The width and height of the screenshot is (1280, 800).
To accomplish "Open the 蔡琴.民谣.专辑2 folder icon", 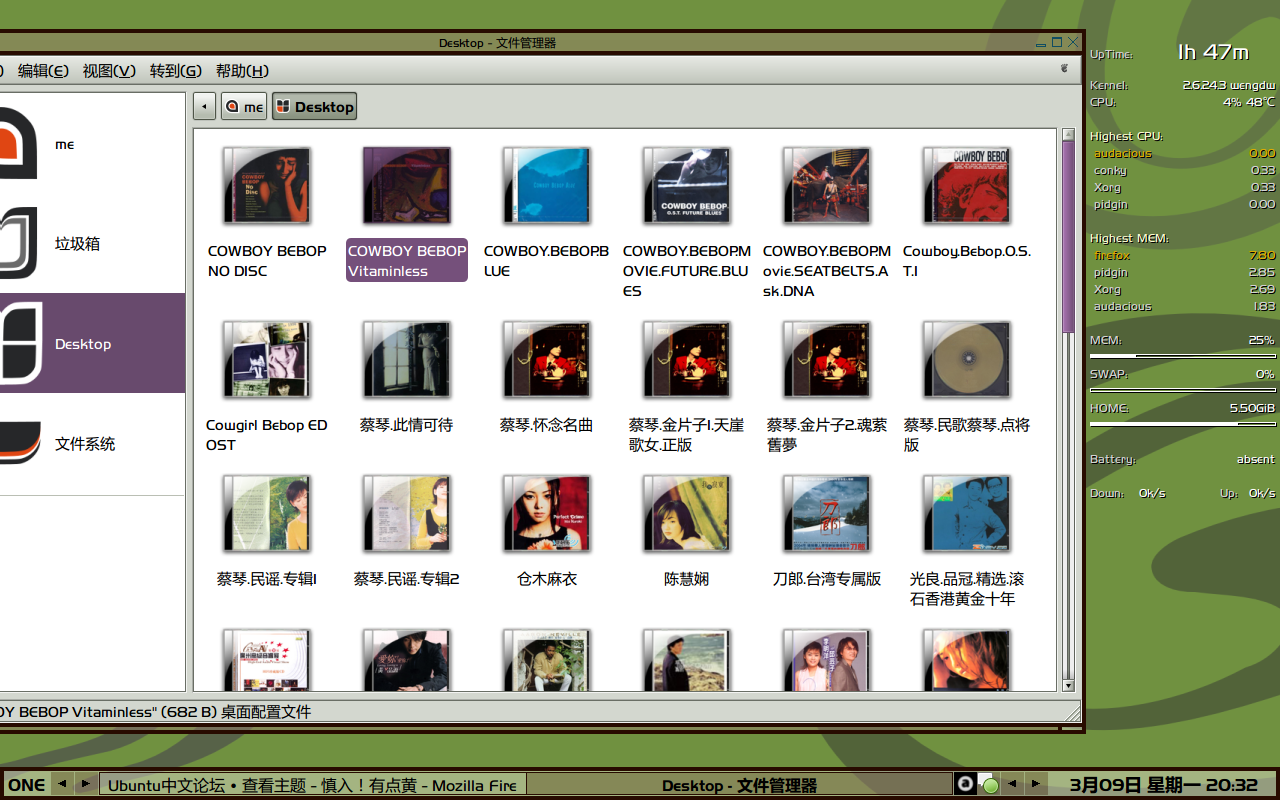I will [407, 514].
